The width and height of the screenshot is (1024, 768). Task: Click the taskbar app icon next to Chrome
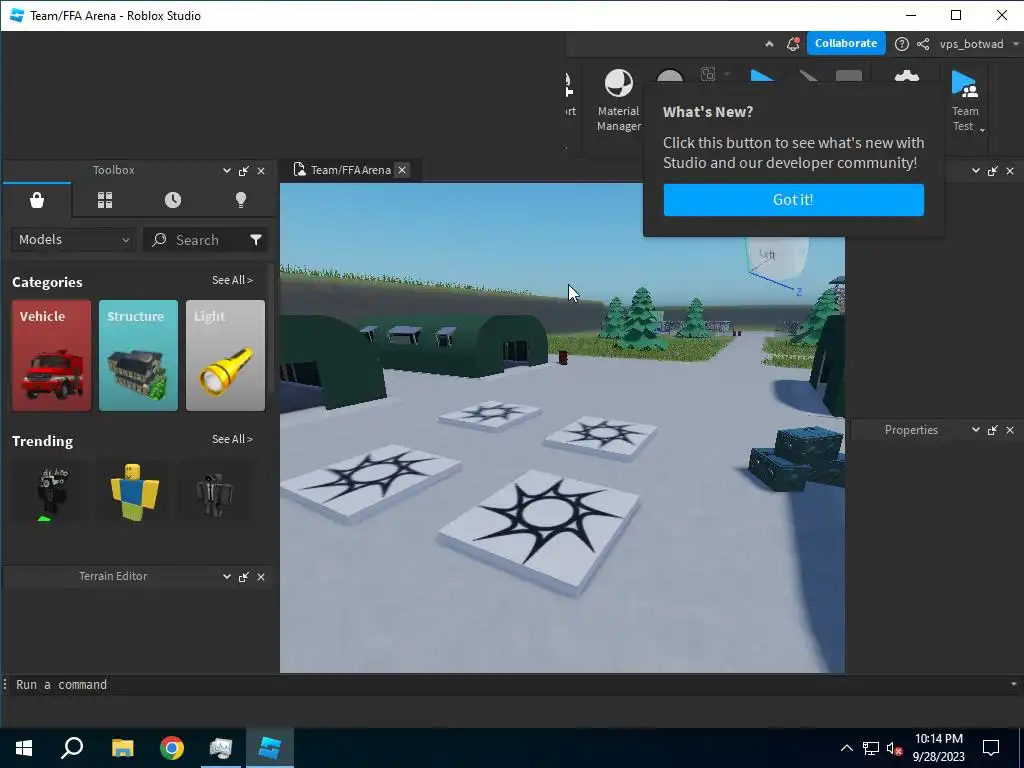[221, 748]
